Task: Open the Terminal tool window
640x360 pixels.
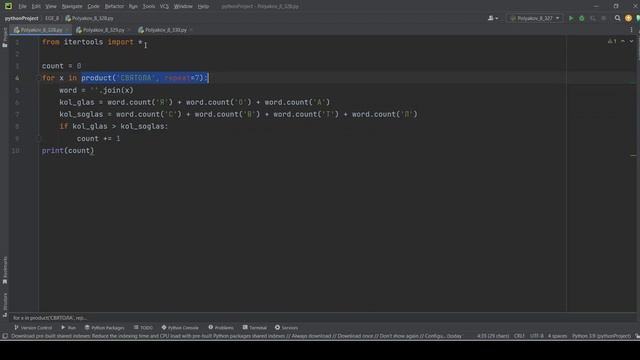Action: tap(255, 328)
